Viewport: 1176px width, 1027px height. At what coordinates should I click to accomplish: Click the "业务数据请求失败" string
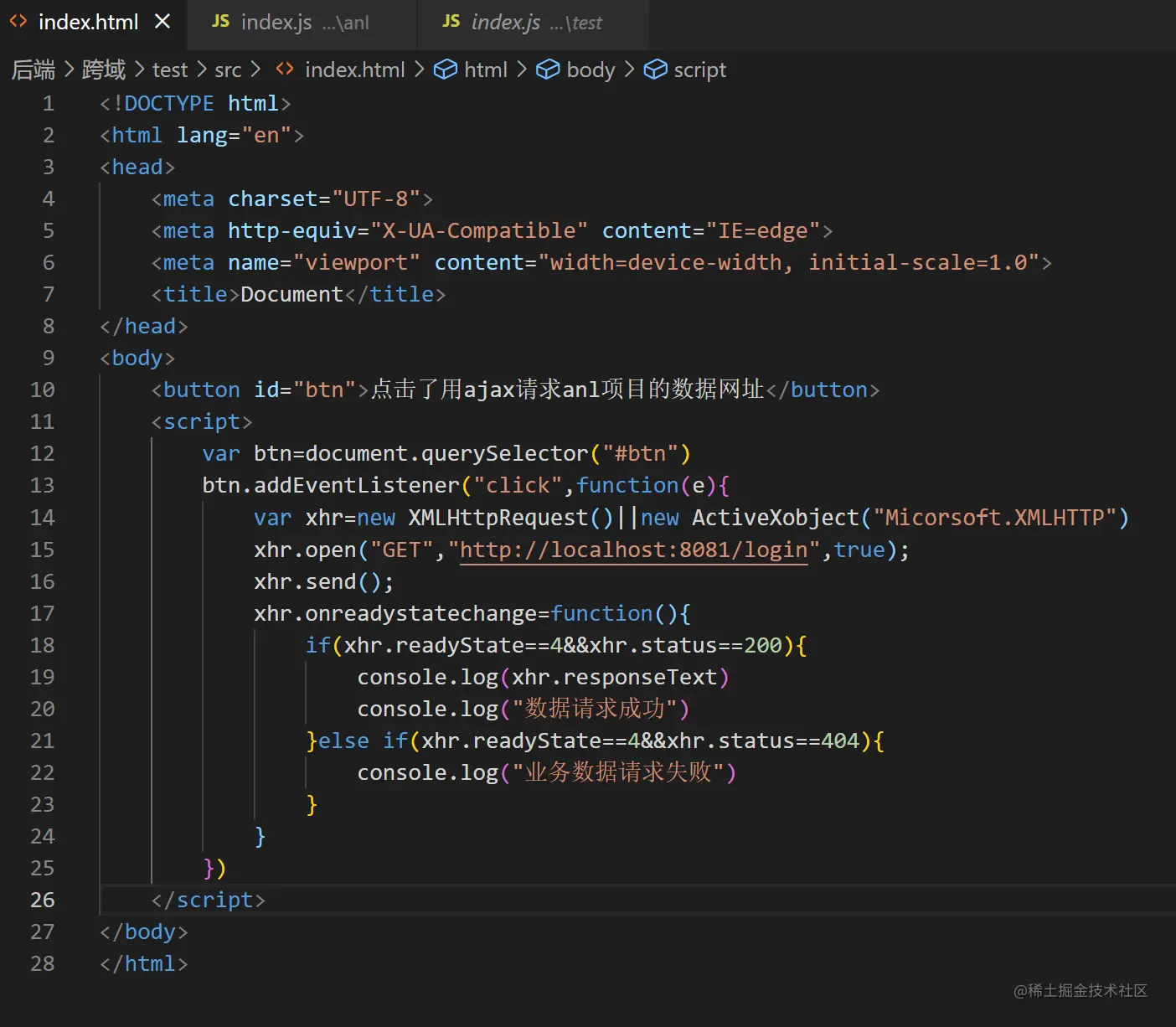coord(618,772)
